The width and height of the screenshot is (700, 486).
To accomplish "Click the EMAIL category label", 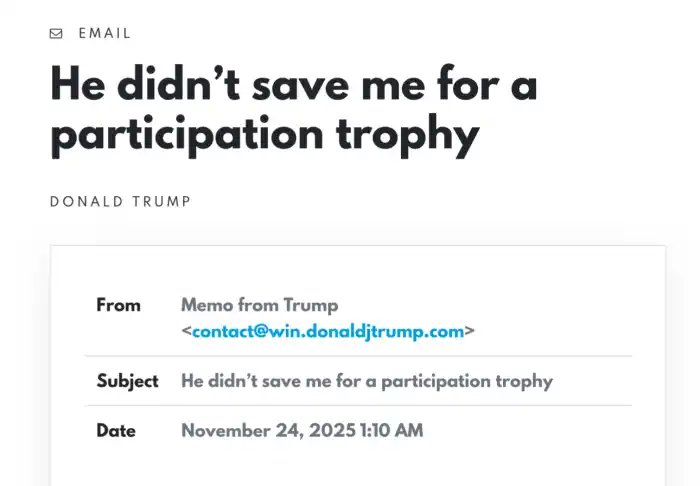I will pos(105,34).
